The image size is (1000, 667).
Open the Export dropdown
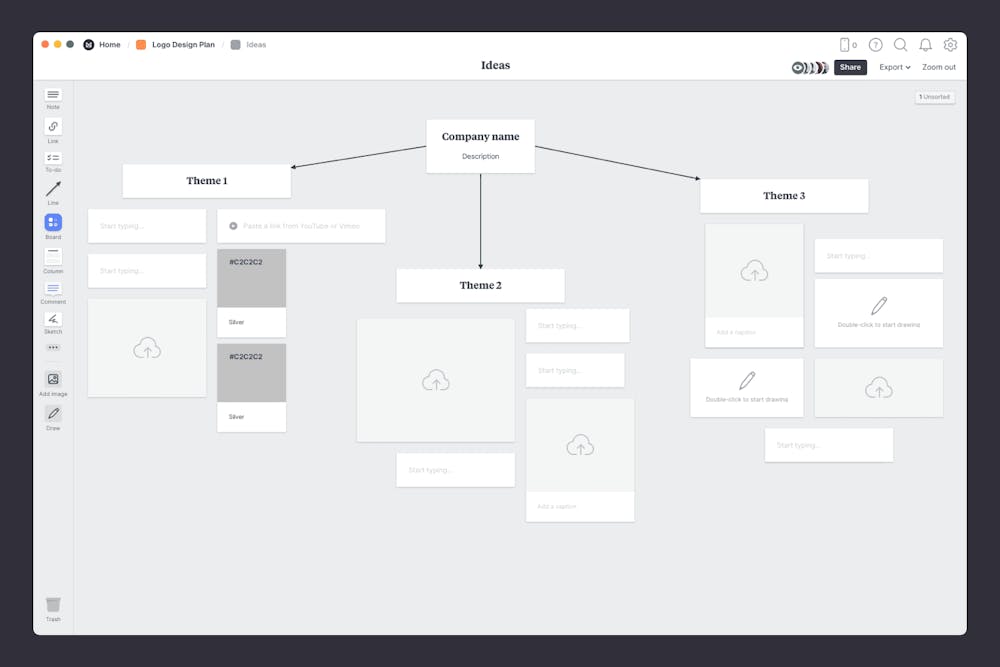coord(894,67)
